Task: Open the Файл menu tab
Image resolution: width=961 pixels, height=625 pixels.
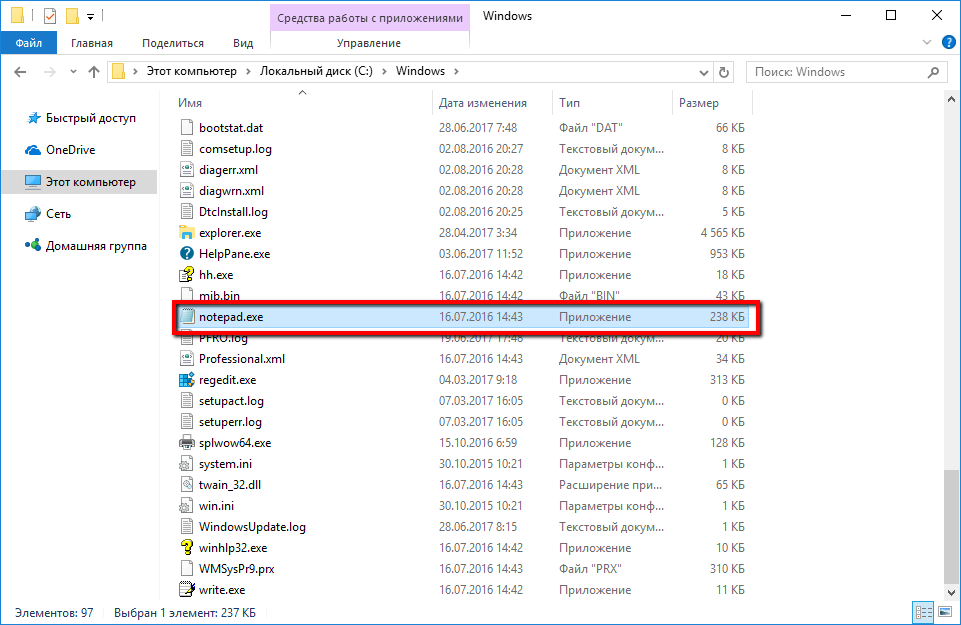Action: (29, 43)
